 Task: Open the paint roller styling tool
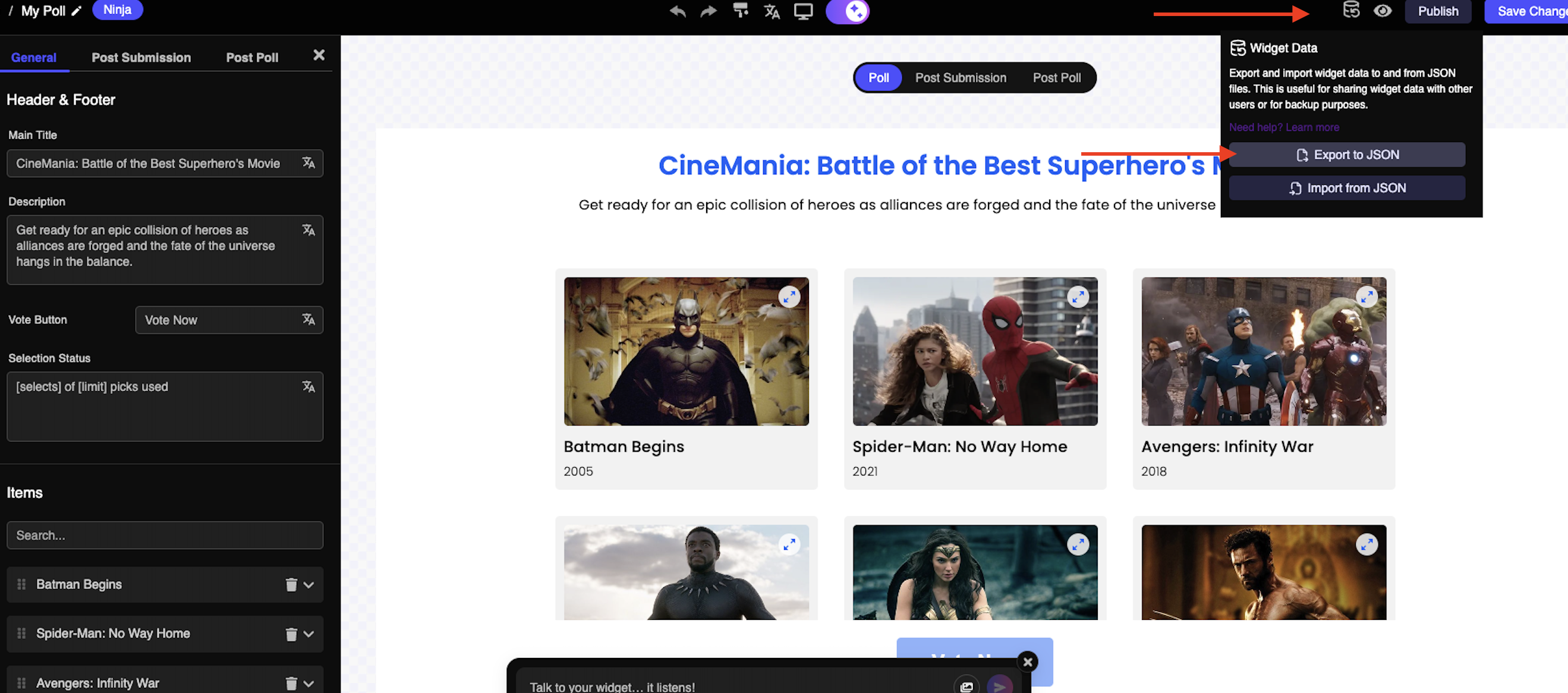click(740, 11)
